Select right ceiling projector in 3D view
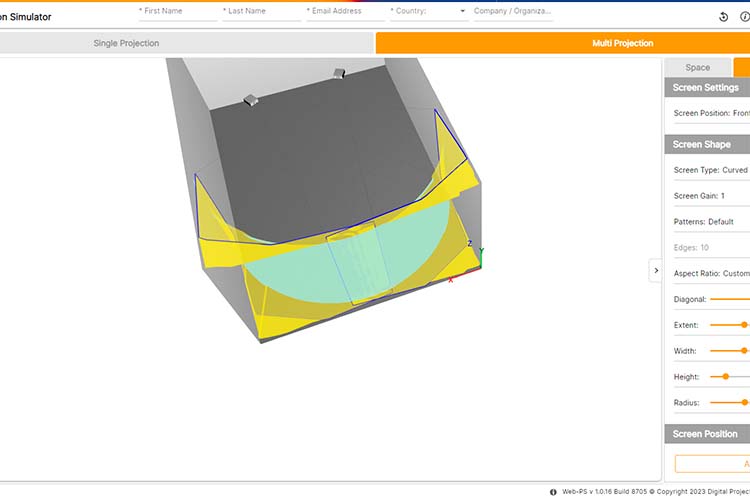The image size is (750, 500). (x=339, y=73)
